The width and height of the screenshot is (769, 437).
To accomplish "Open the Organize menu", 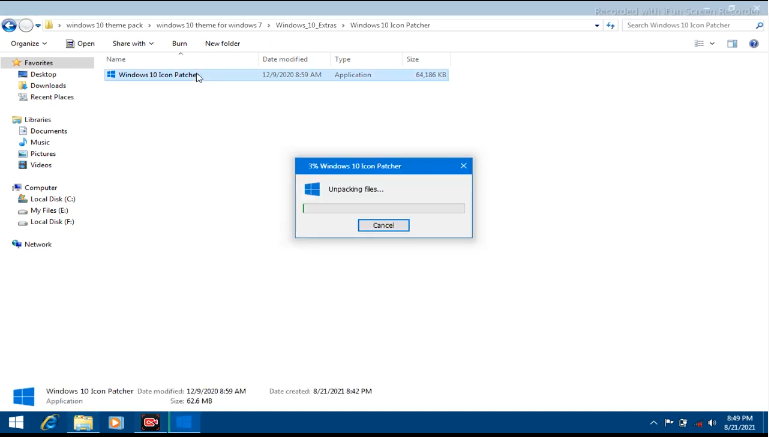I will pyautogui.click(x=29, y=43).
